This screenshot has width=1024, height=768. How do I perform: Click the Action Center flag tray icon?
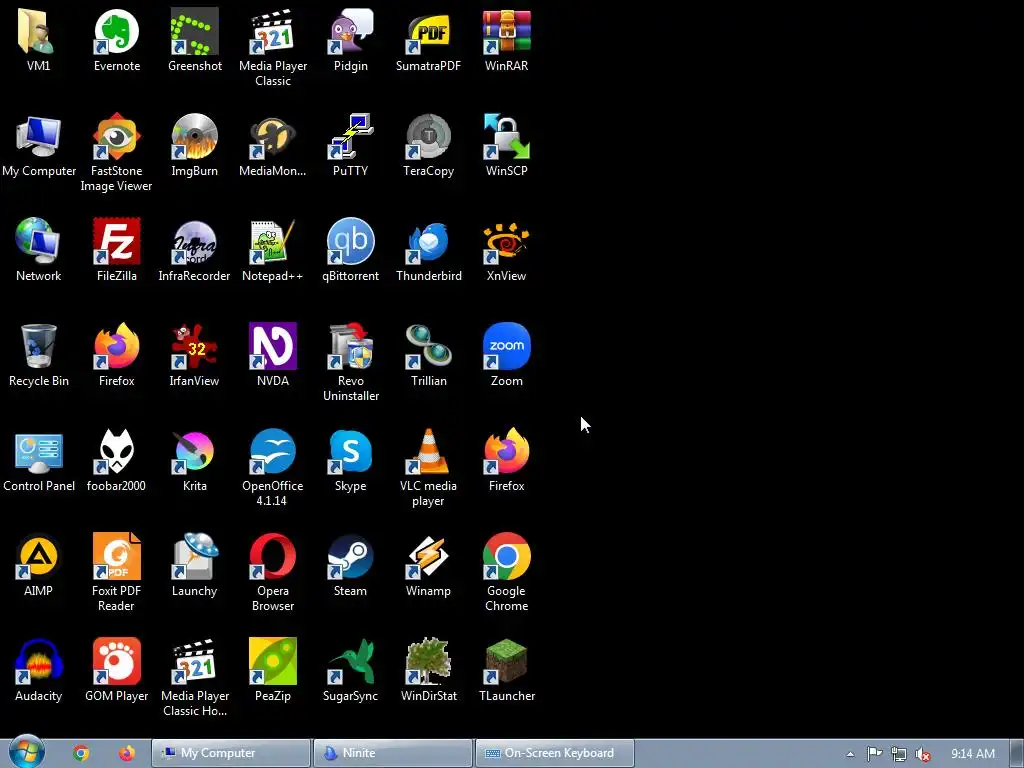874,754
